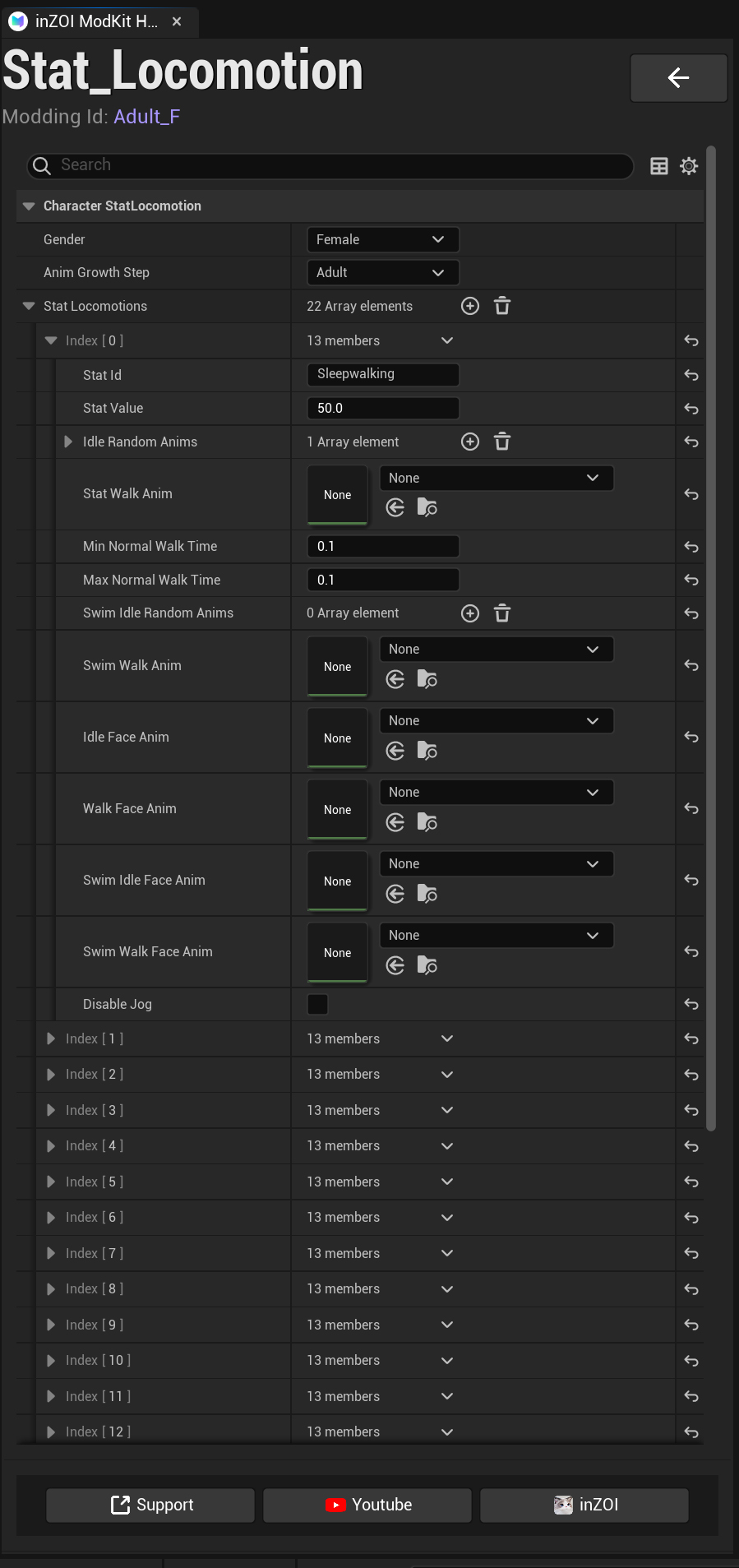Screen dimensions: 739x1568
Task: Open Idle Face Anim asset dropdown
Action: pyautogui.click(x=497, y=720)
